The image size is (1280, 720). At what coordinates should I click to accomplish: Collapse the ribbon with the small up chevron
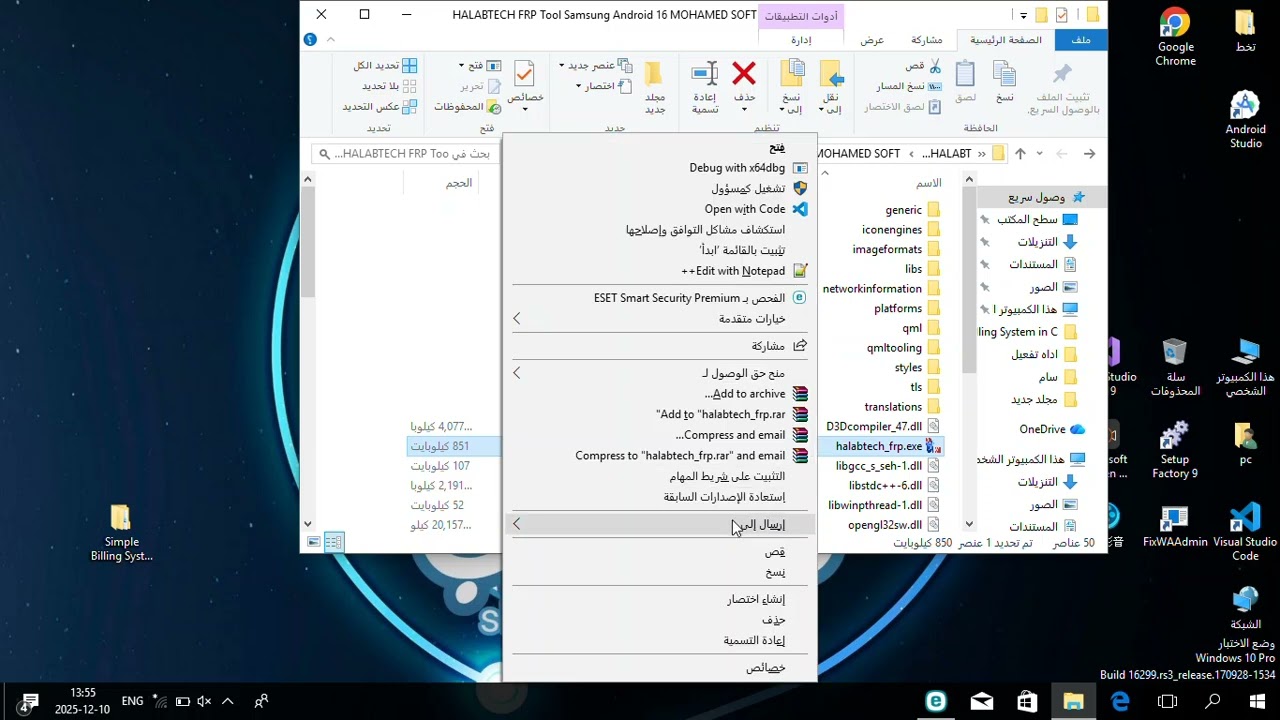331,40
